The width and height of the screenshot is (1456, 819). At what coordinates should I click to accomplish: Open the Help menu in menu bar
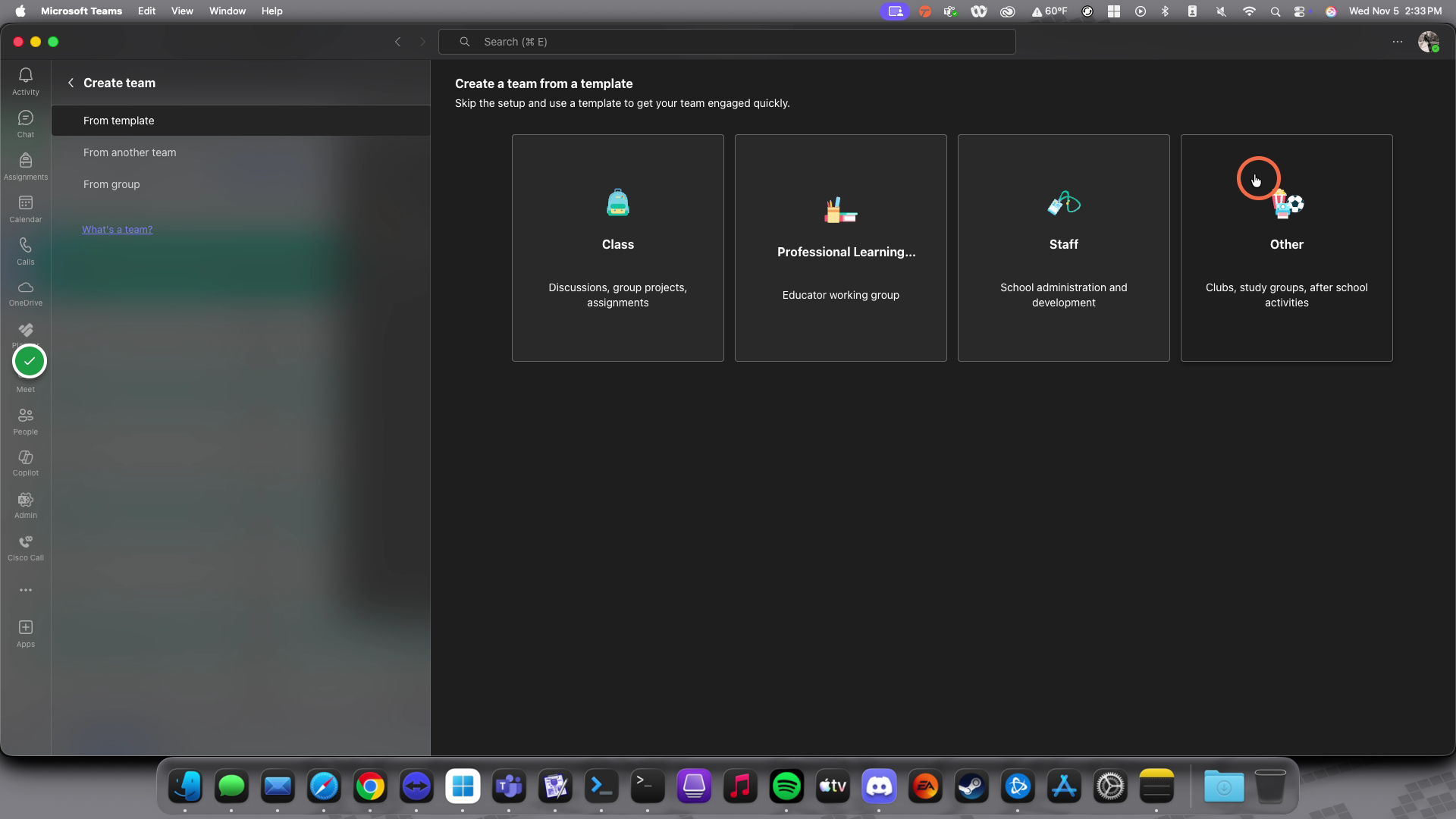(x=271, y=11)
